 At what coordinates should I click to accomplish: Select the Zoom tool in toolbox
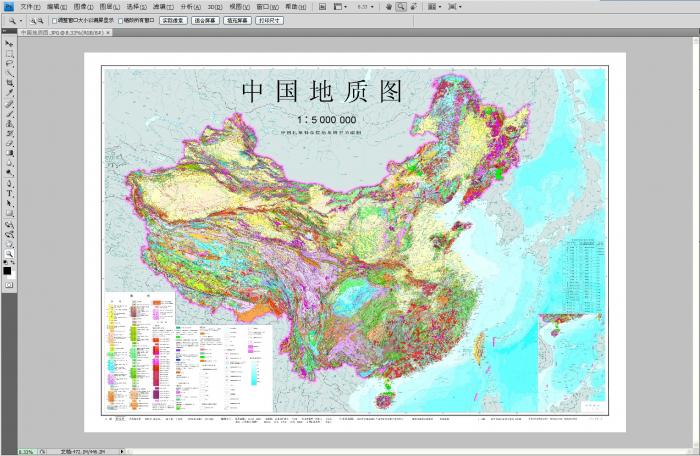point(9,254)
